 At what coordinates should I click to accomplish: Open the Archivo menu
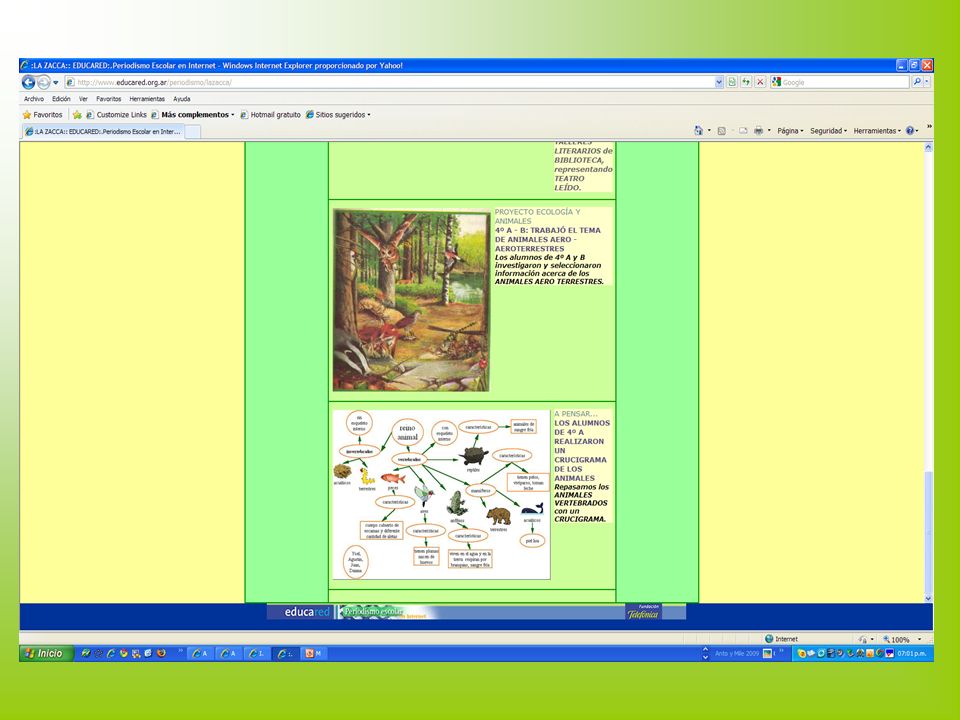click(34, 99)
